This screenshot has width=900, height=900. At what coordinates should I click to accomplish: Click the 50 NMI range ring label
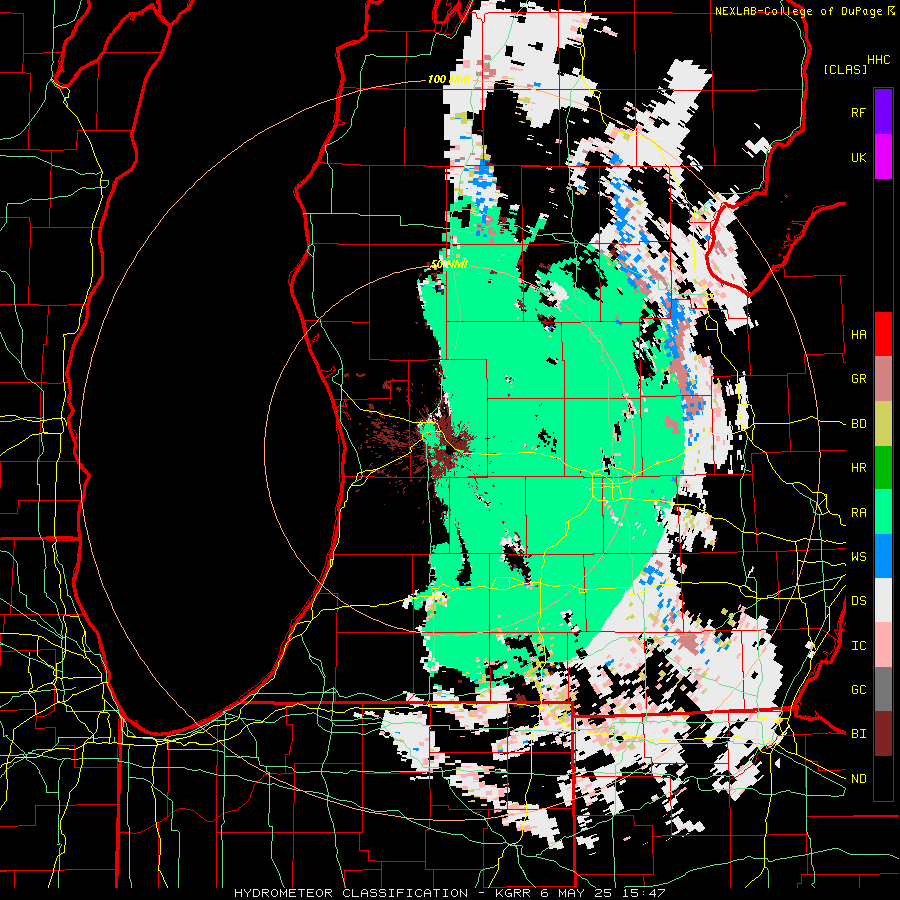(x=449, y=264)
